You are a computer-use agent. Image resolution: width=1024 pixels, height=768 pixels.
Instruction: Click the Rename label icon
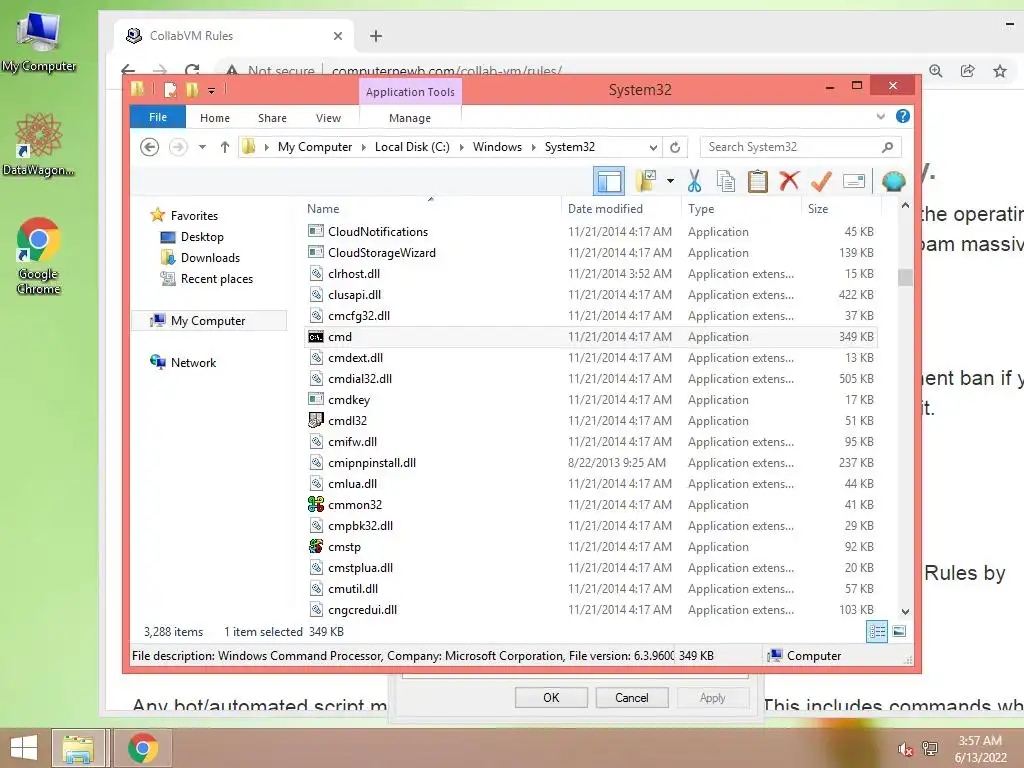854,182
